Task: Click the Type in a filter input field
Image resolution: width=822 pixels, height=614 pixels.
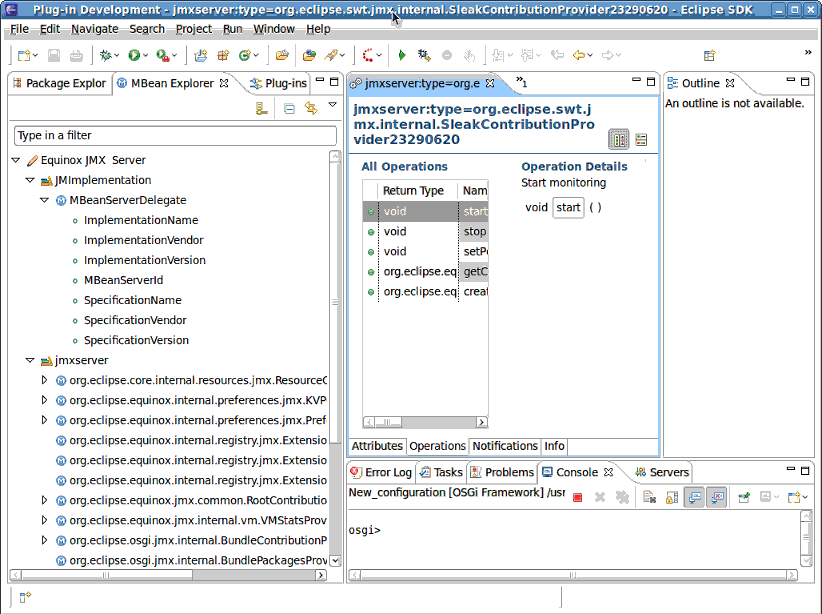Action: click(170, 135)
